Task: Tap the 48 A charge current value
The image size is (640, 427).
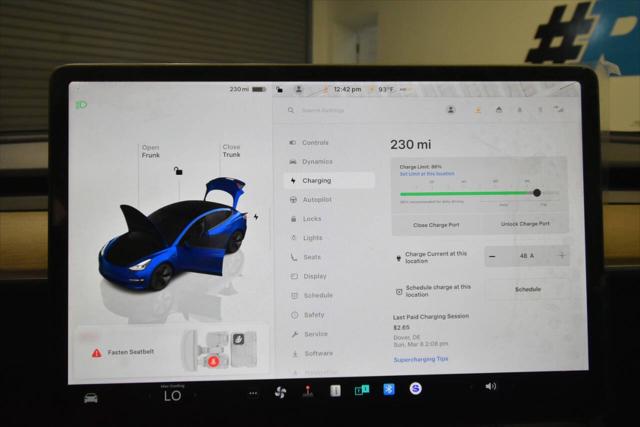Action: tap(527, 256)
